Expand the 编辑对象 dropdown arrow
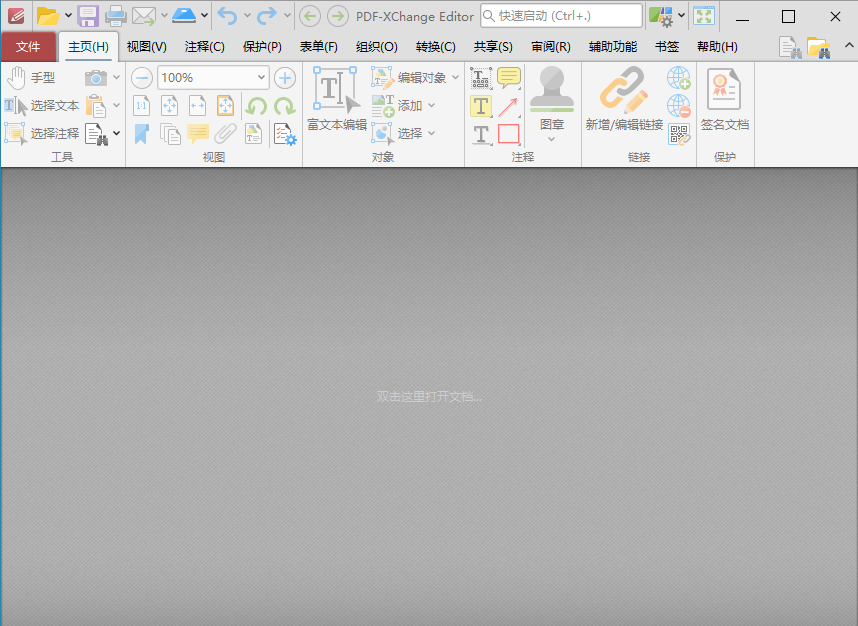This screenshot has height=626, width=858. (x=456, y=78)
